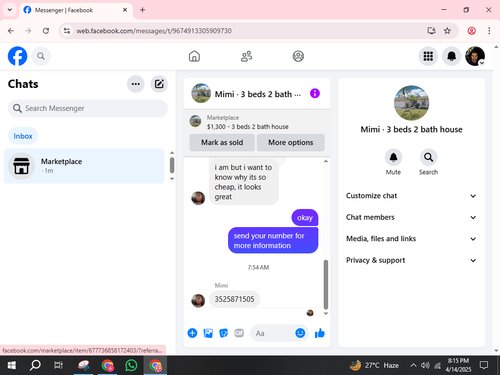Click the purple okay message bubble
Image resolution: width=500 pixels, height=375 pixels.
tap(305, 218)
